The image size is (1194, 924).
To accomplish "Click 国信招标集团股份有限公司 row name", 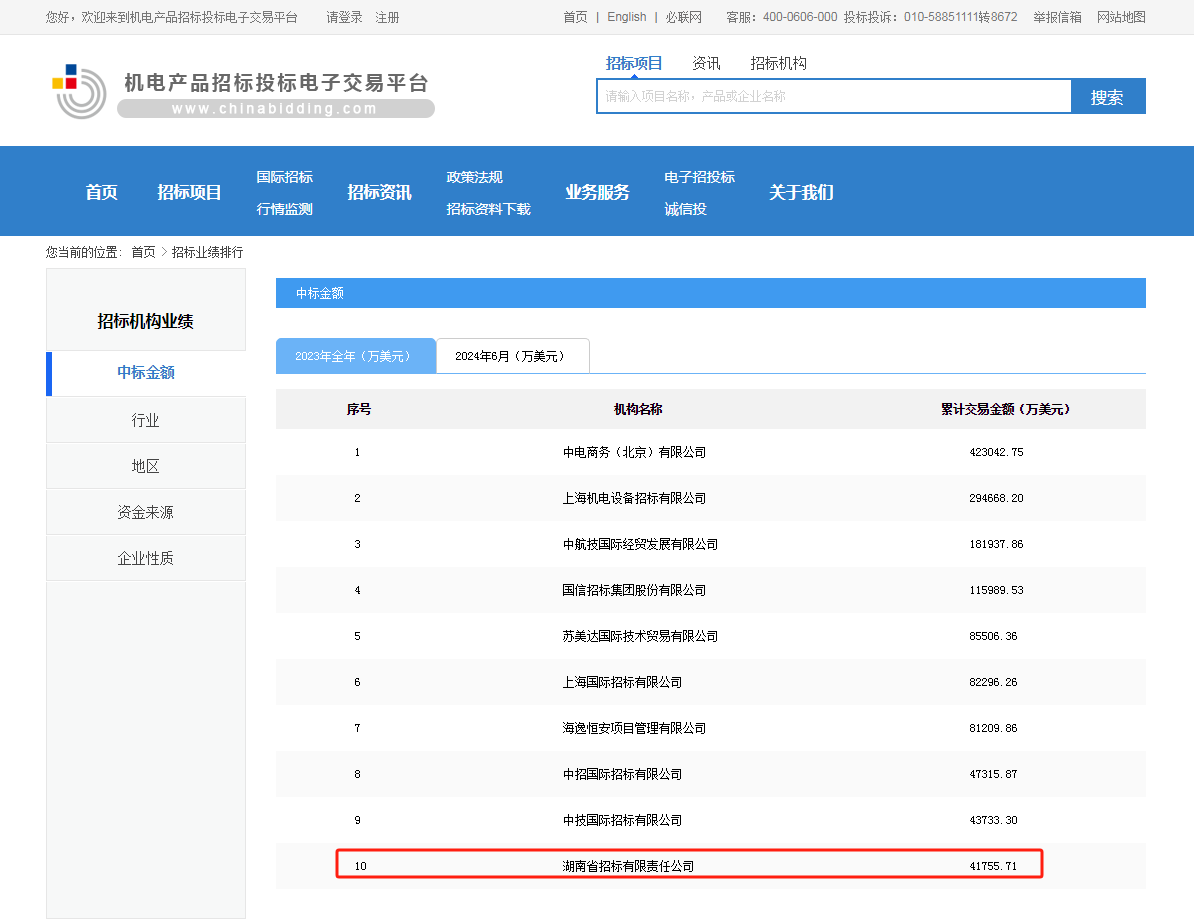I will click(x=634, y=590).
